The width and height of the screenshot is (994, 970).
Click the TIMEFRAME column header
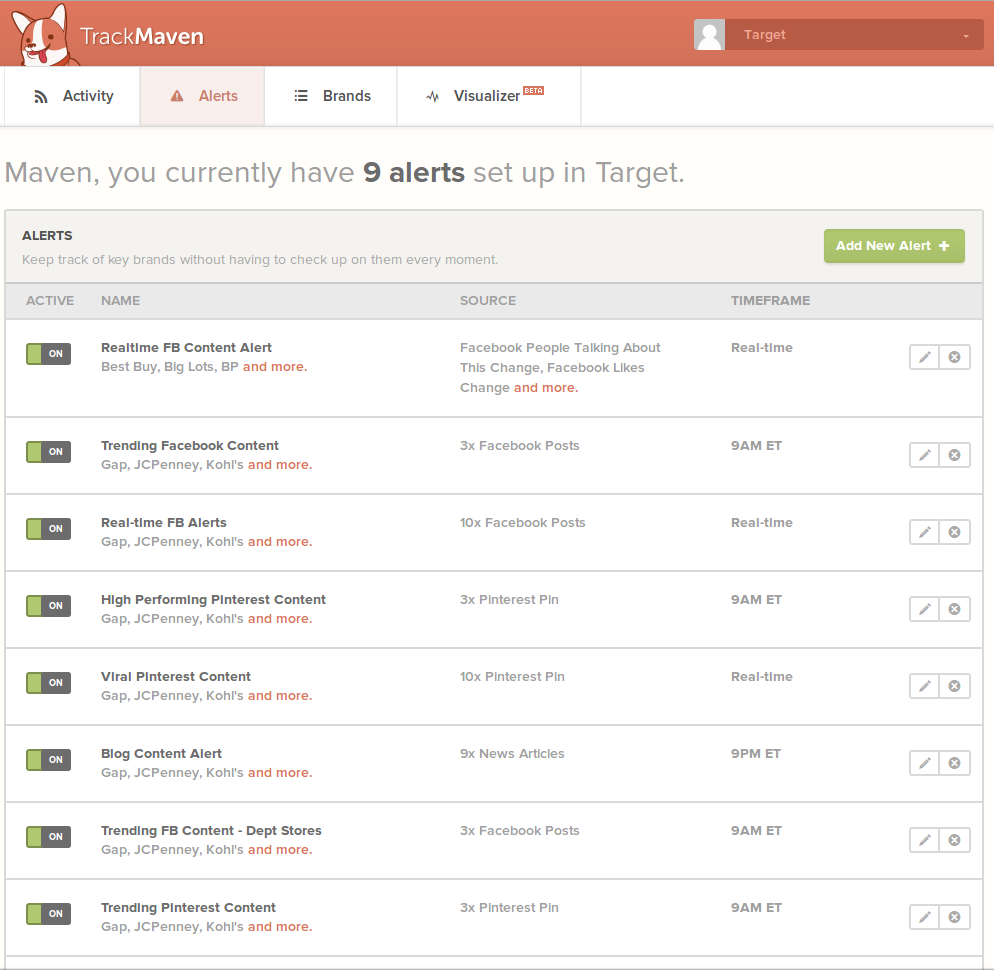pyautogui.click(x=770, y=301)
